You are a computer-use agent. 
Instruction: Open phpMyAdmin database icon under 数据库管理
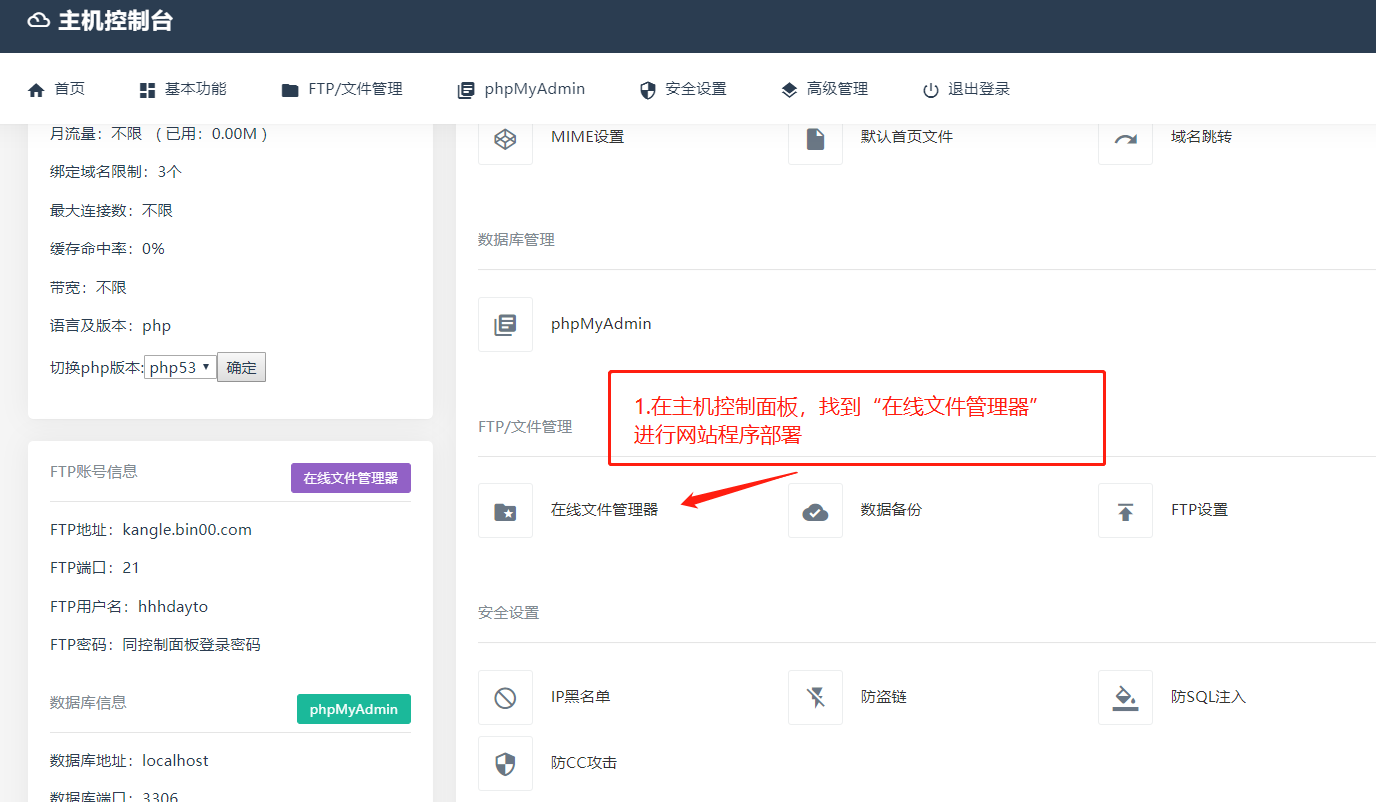(505, 324)
